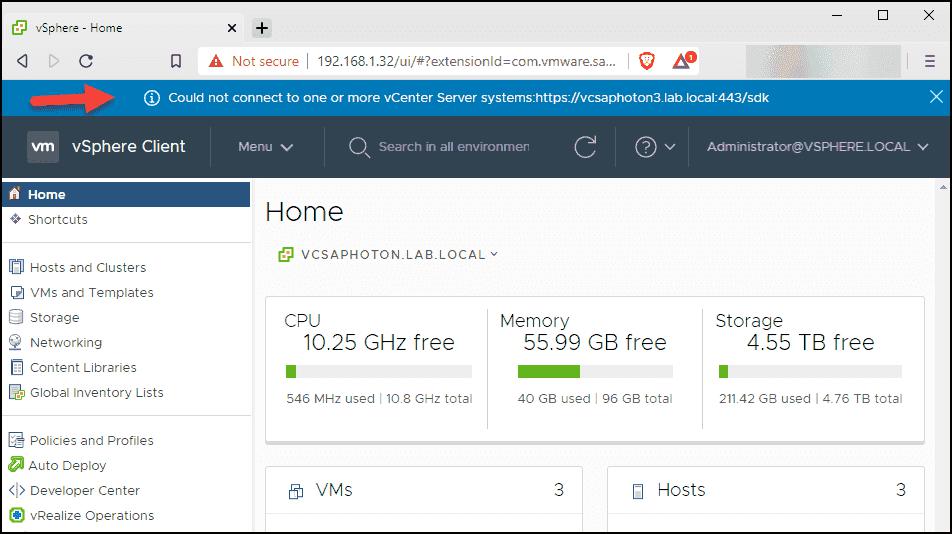Refresh the vSphere Client data

pos(585,146)
